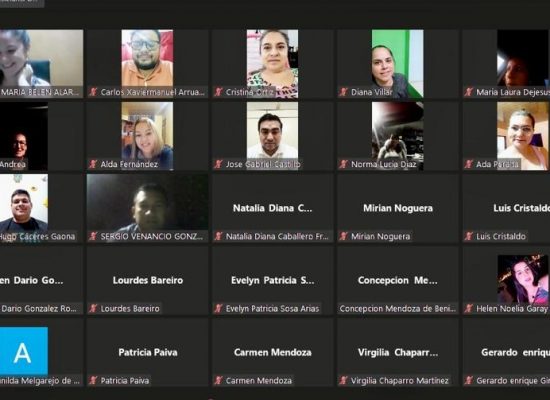Select Cristina Ortiz's video tile
Image resolution: width=550 pixels, height=400 pixels.
pos(273,64)
